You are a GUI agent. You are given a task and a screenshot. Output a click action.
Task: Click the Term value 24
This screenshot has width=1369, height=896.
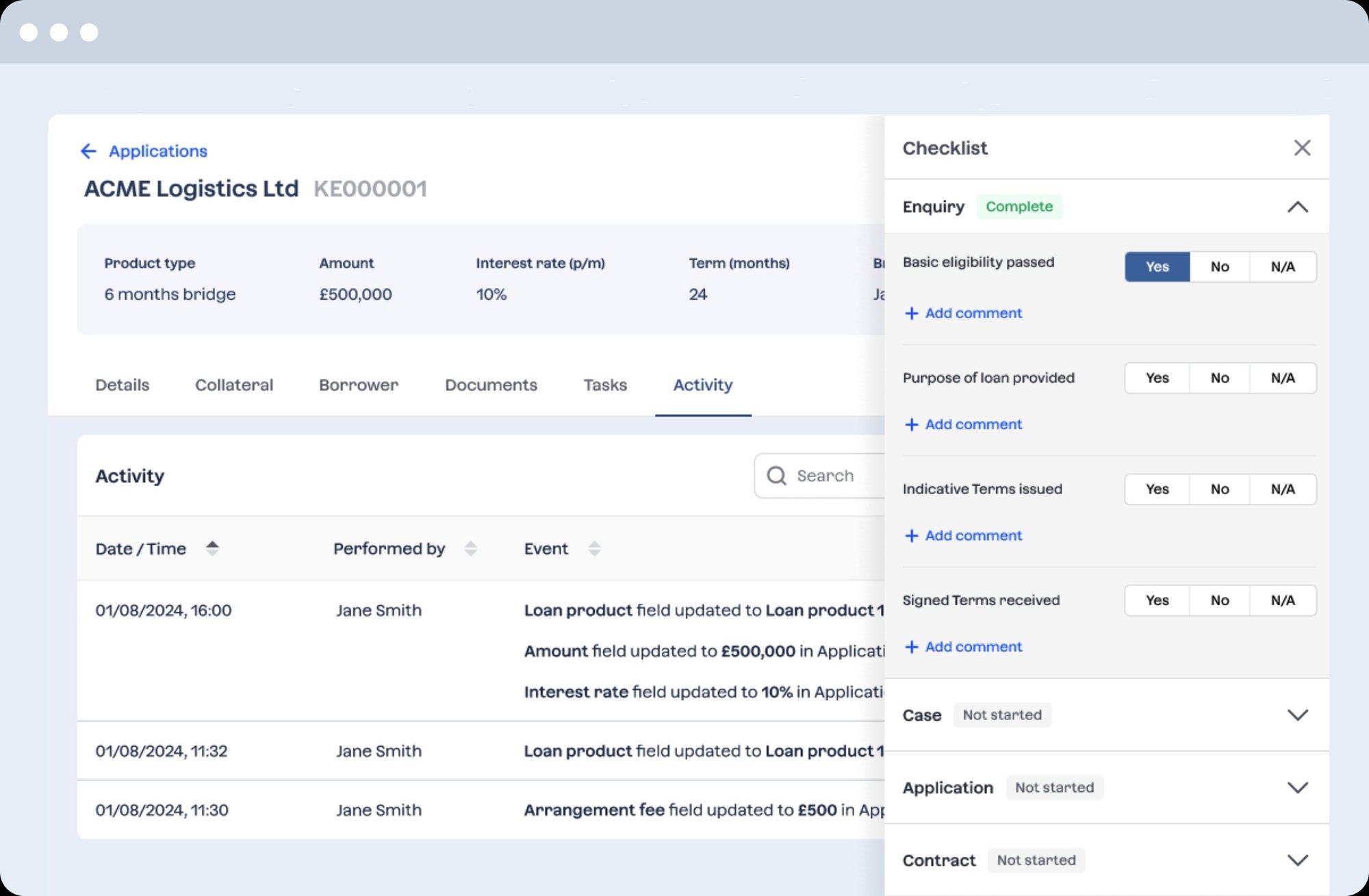[x=698, y=294]
